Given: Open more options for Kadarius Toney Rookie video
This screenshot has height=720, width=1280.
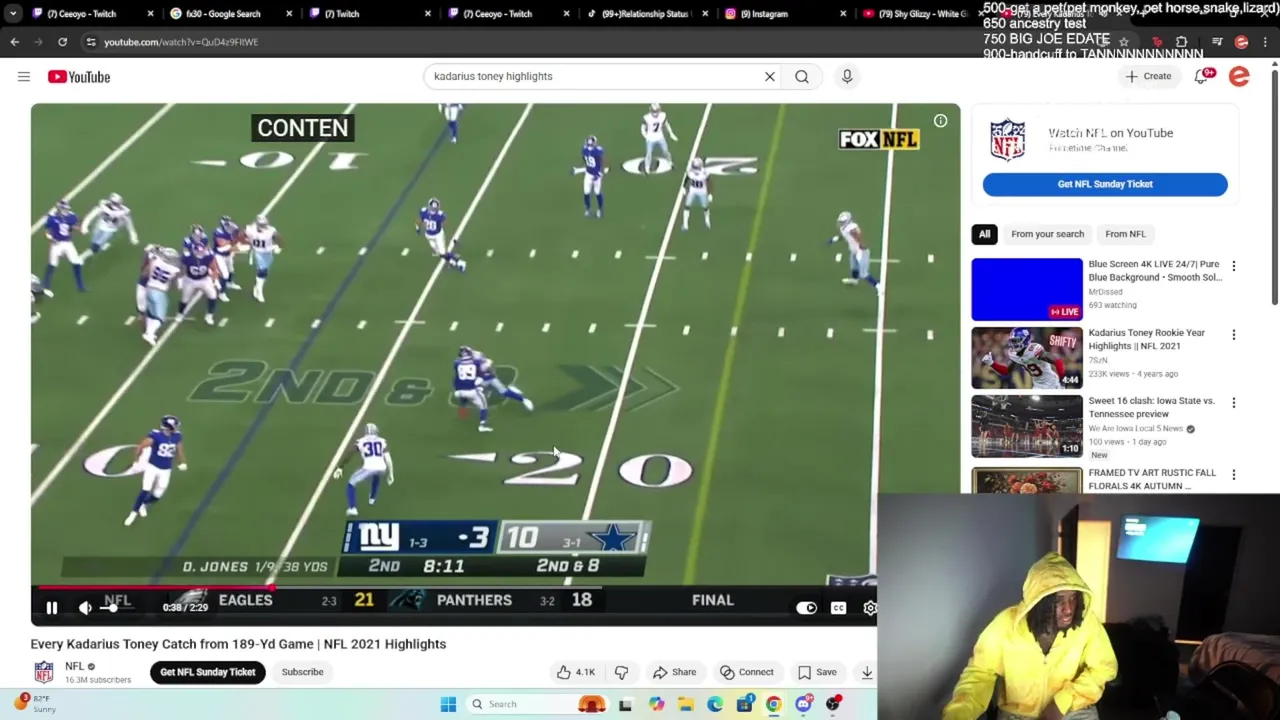Looking at the screenshot, I should click(1233, 334).
